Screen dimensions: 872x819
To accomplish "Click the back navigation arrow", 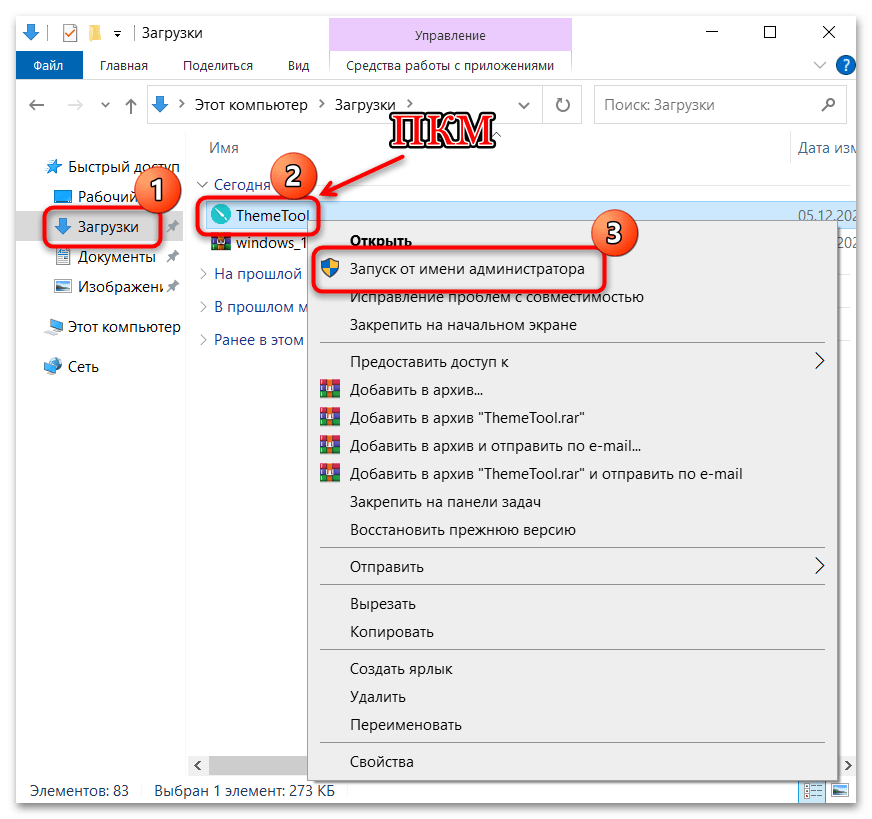I will click(x=36, y=104).
